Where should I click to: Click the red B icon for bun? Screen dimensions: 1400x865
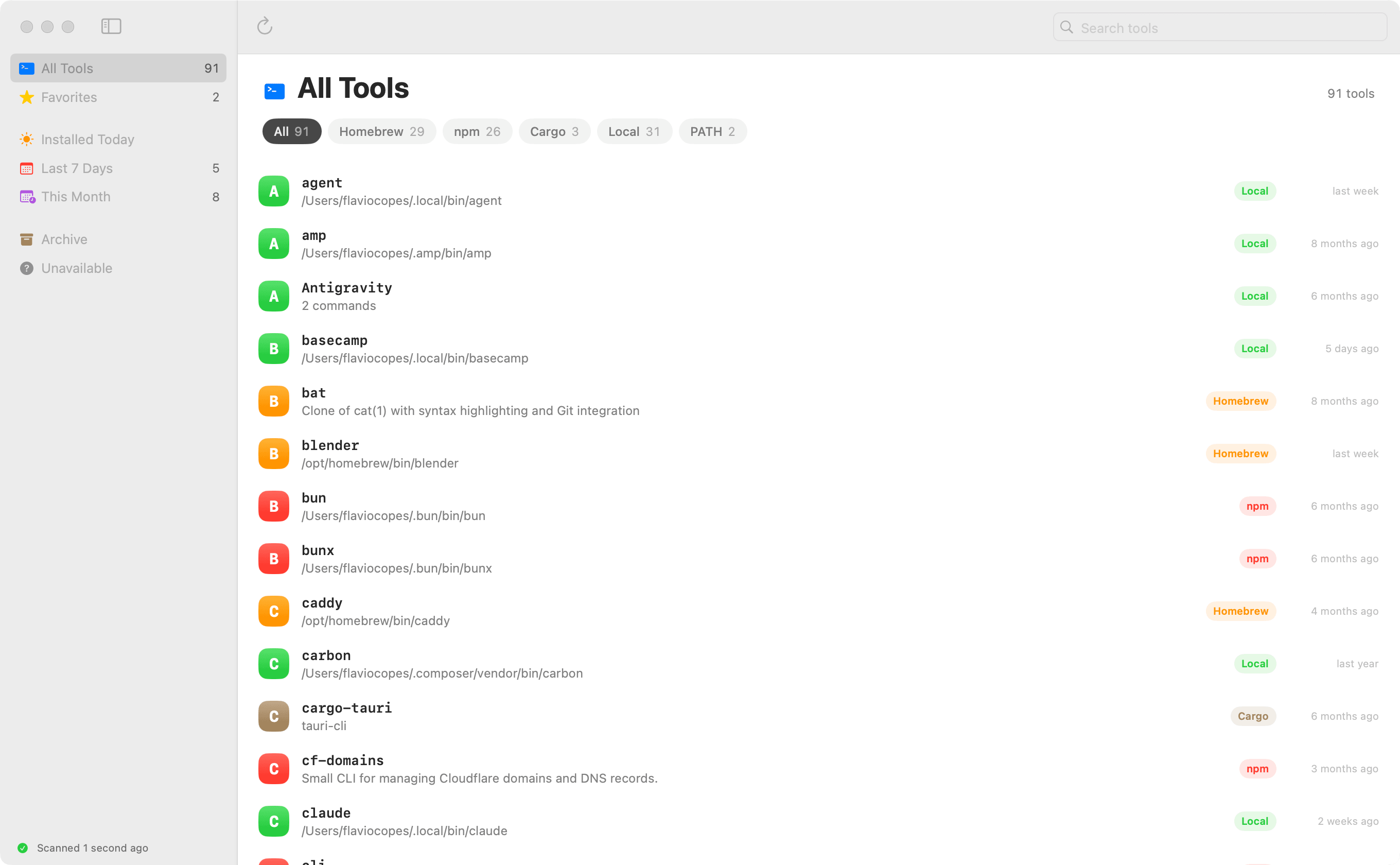[x=273, y=506]
